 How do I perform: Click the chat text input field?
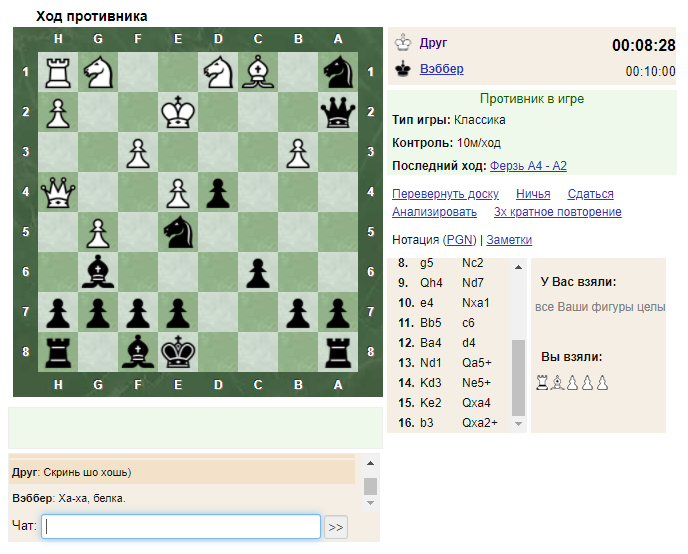click(182, 527)
